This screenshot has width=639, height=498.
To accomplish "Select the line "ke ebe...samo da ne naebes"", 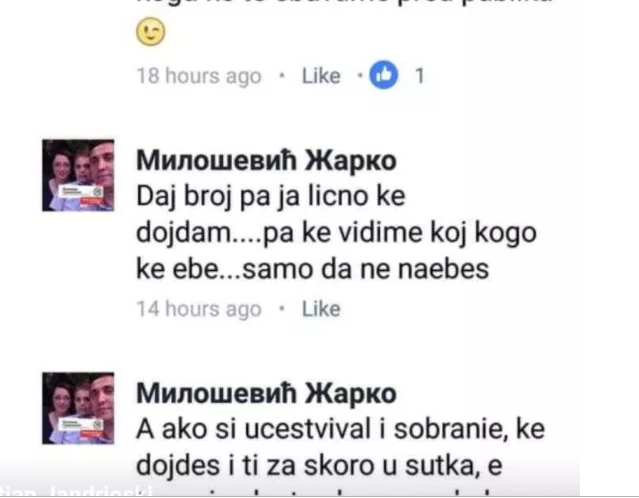I will [312, 269].
